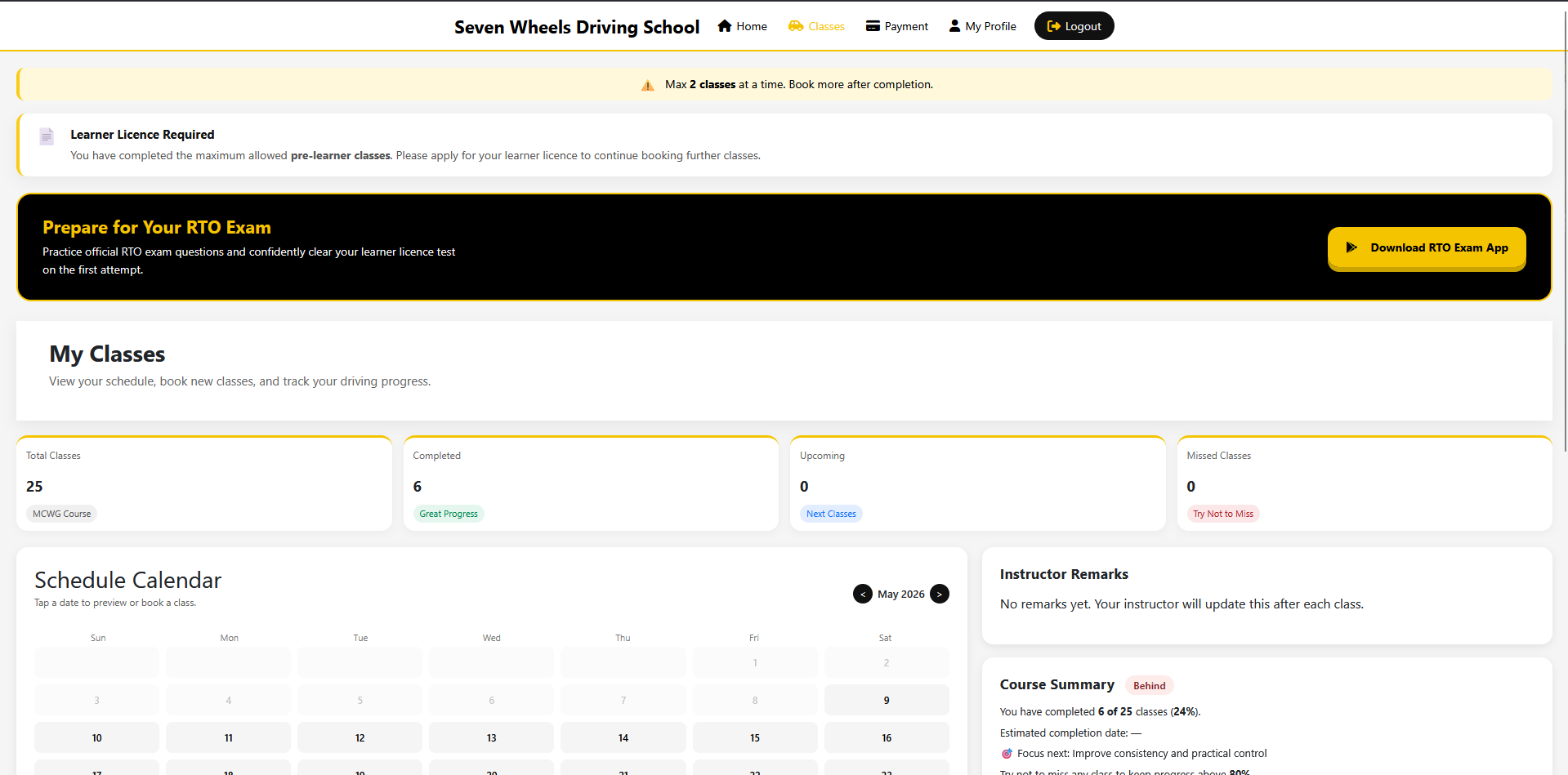Select May 16 in the calendar

(887, 738)
